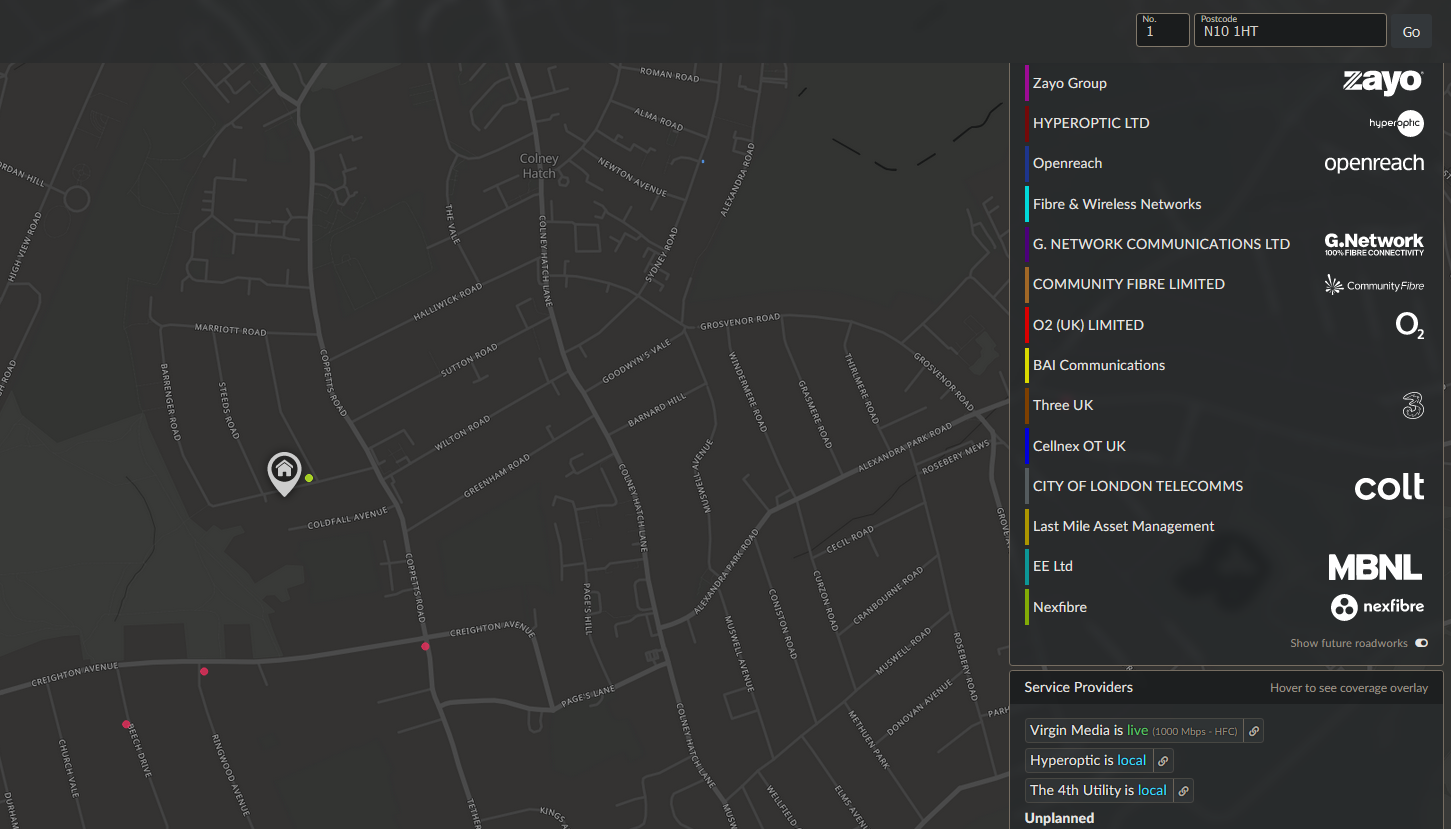The width and height of the screenshot is (1451, 829).
Task: Click the Colney Hatch map label
Action: (539, 166)
